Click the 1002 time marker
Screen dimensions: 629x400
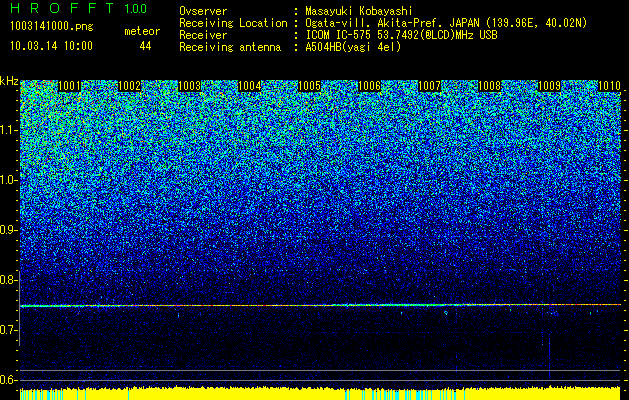(x=130, y=86)
